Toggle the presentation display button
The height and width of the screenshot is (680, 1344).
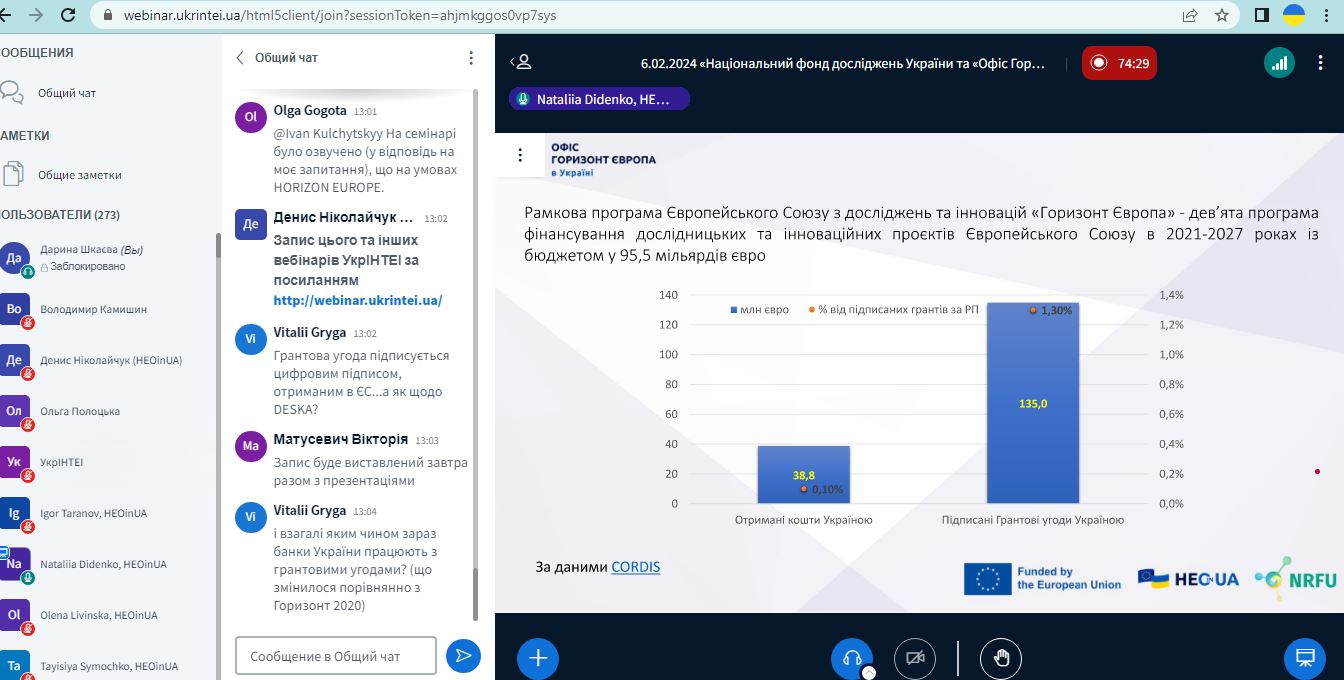(x=1305, y=657)
